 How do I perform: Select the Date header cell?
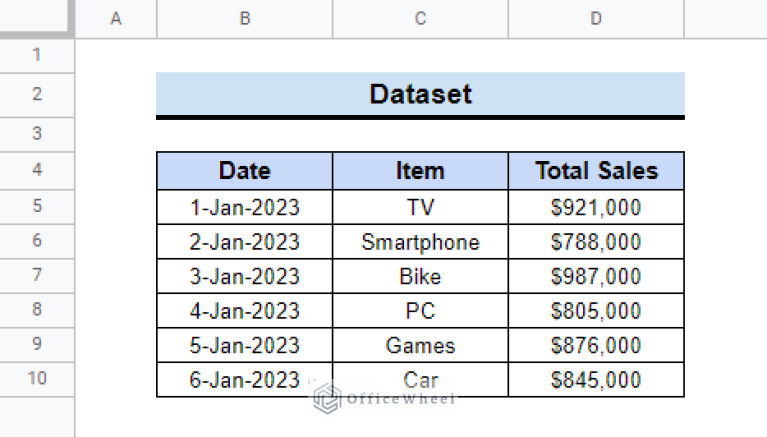point(245,171)
